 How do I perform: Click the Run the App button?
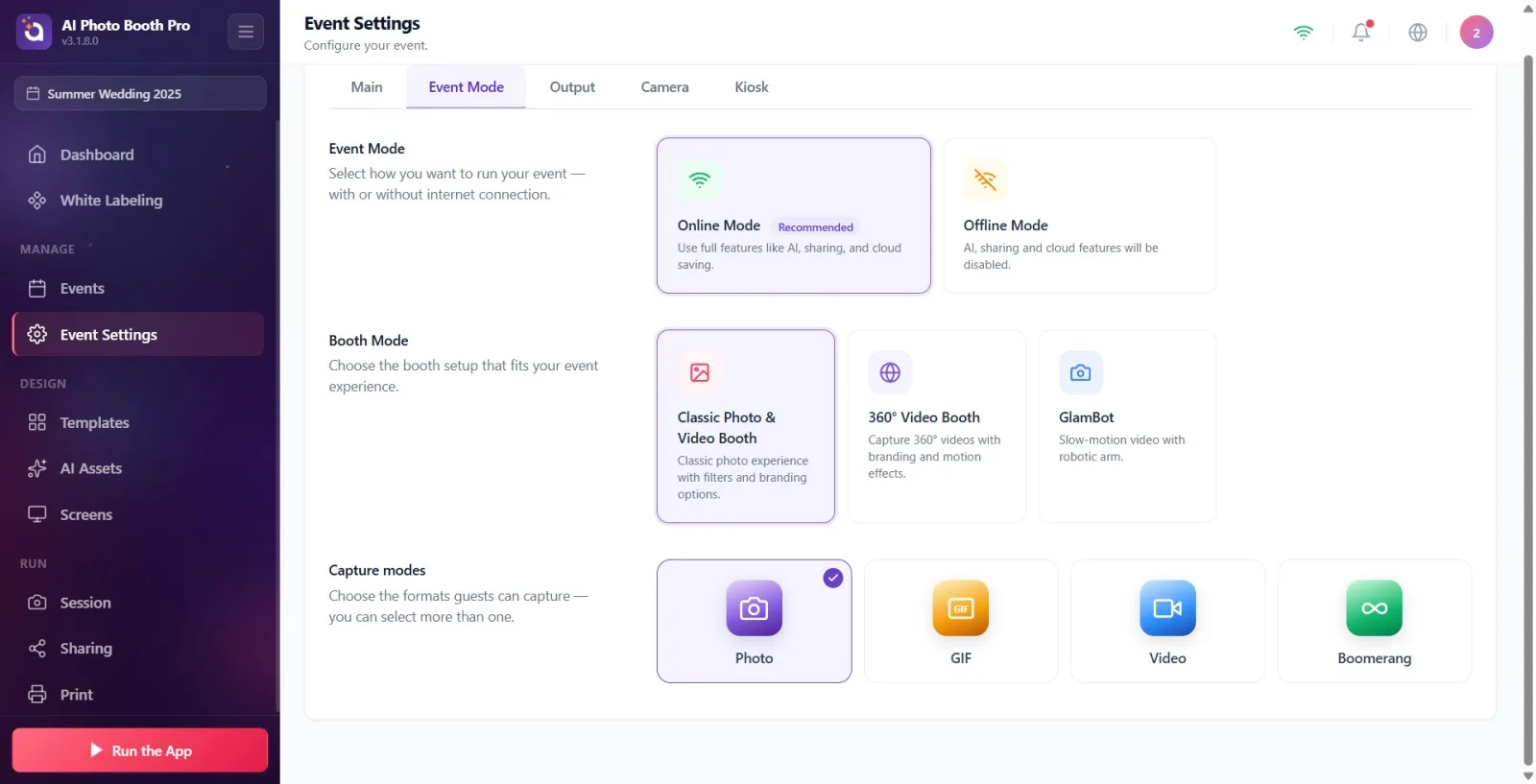[140, 750]
